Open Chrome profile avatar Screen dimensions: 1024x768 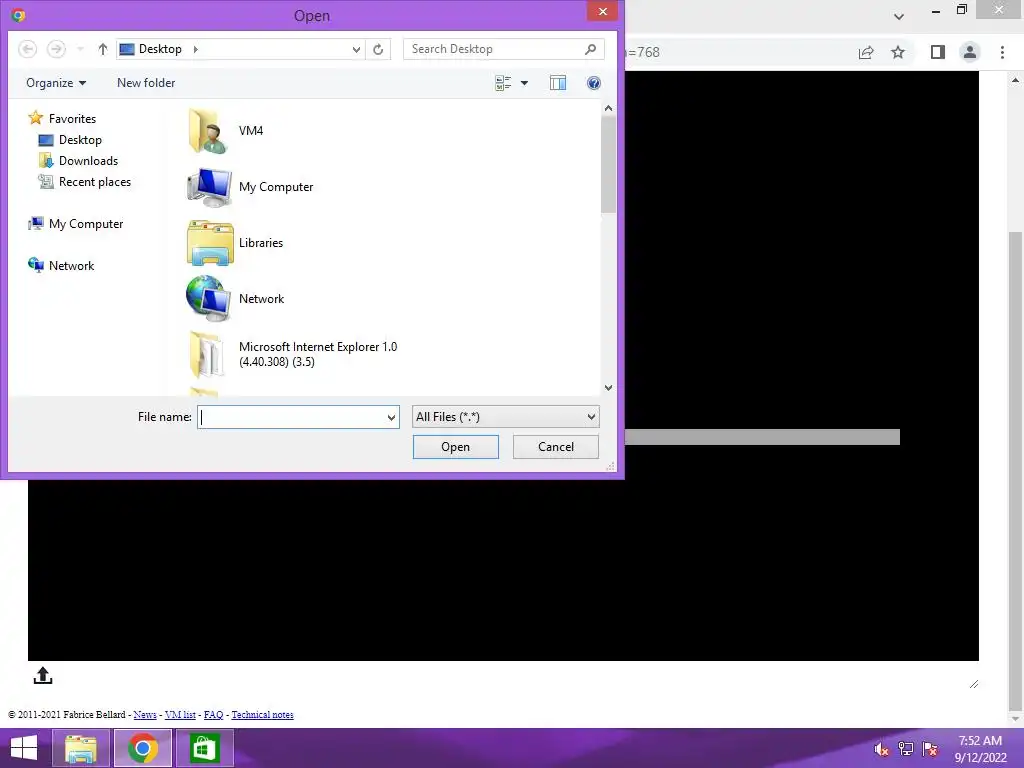tap(970, 52)
